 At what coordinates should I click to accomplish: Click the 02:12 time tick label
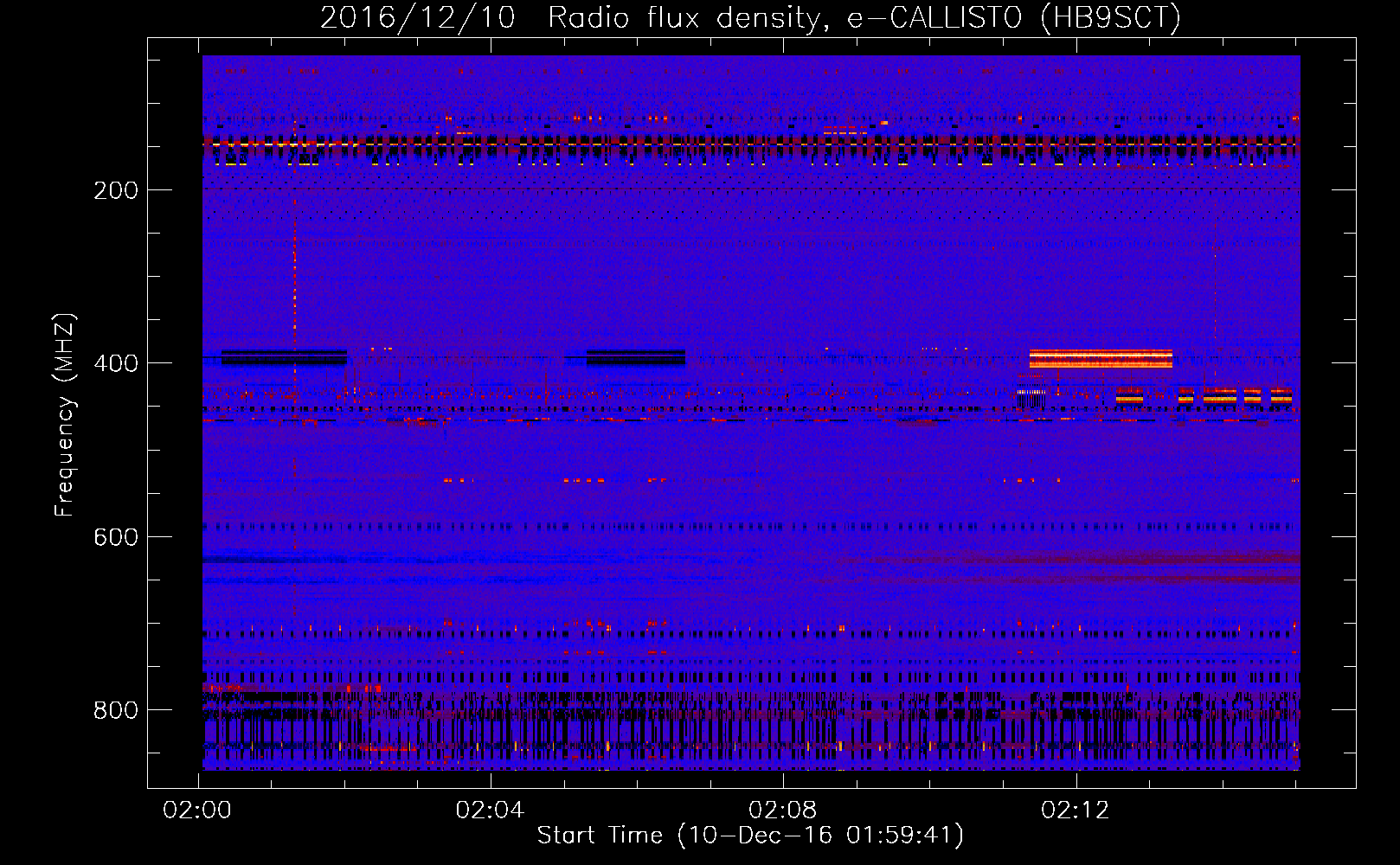(x=1075, y=810)
